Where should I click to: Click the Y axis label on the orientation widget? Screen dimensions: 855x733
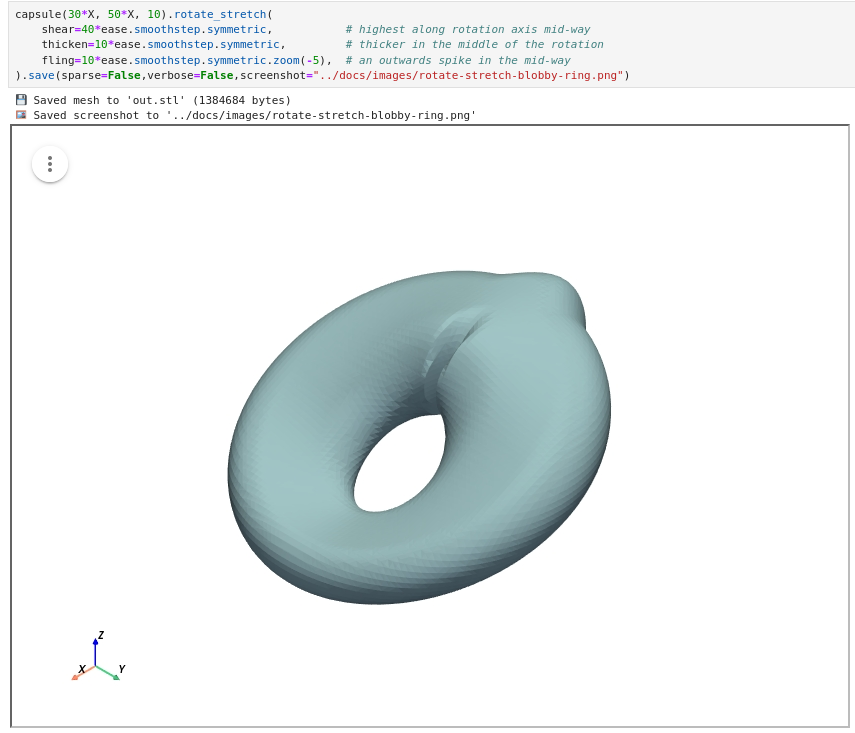coord(122,669)
